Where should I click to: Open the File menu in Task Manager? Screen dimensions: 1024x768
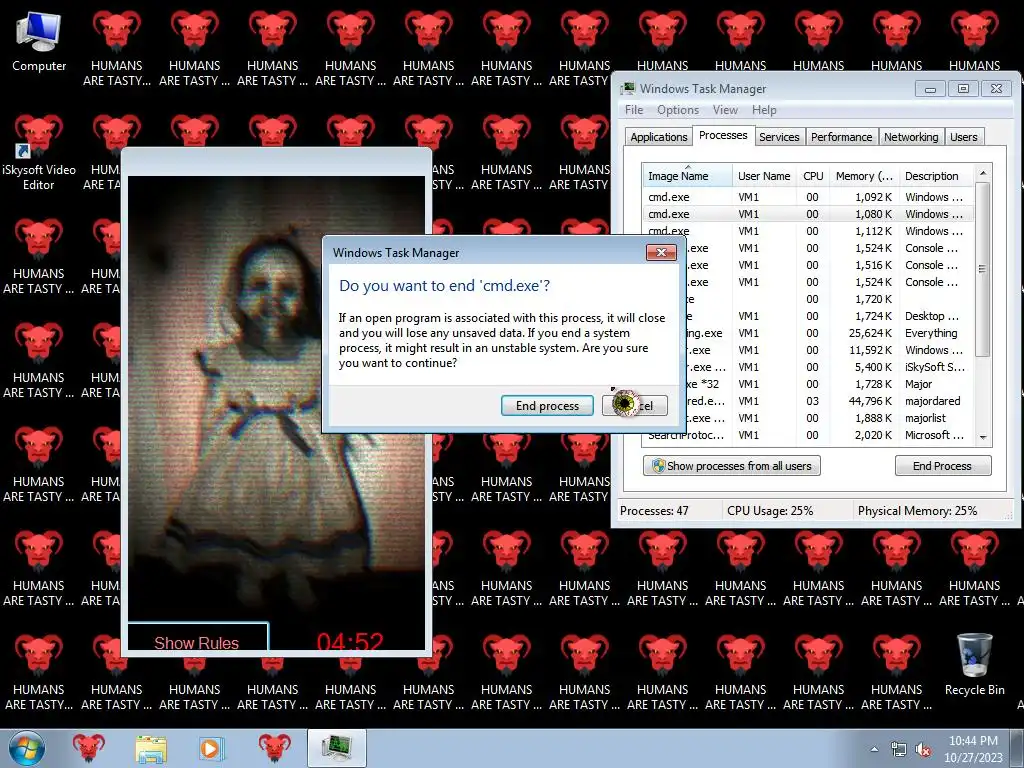[633, 110]
